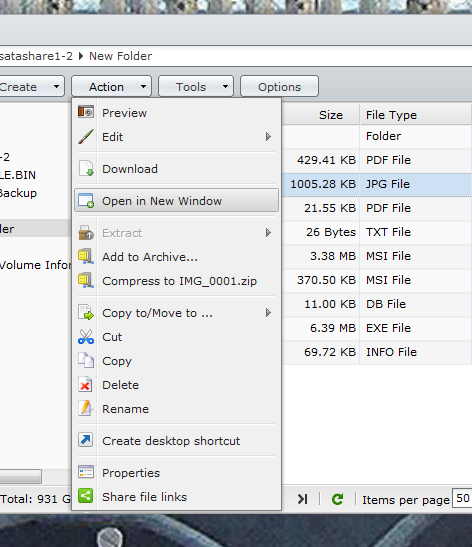Collapse the Action dropdown button
This screenshot has width=472, height=547.
pyautogui.click(x=112, y=86)
